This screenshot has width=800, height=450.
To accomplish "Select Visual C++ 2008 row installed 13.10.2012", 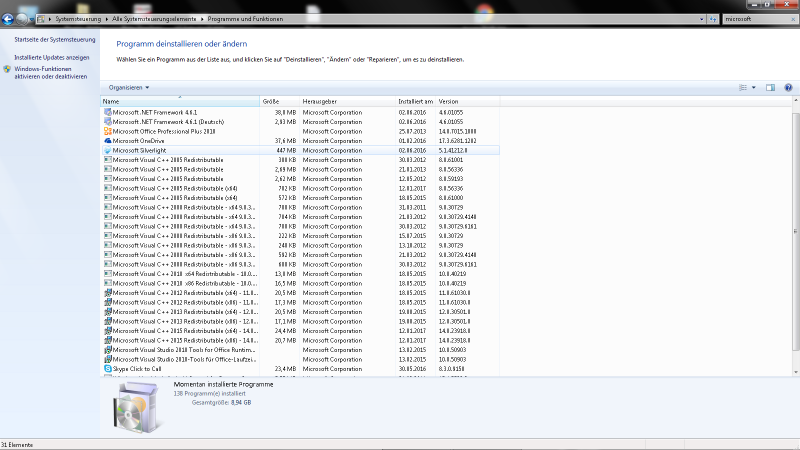I will (301, 245).
